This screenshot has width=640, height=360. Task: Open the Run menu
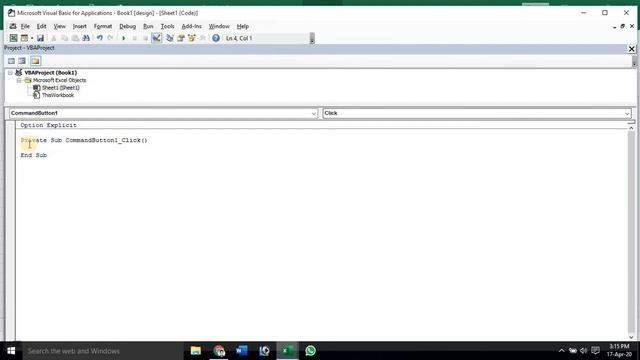click(148, 26)
